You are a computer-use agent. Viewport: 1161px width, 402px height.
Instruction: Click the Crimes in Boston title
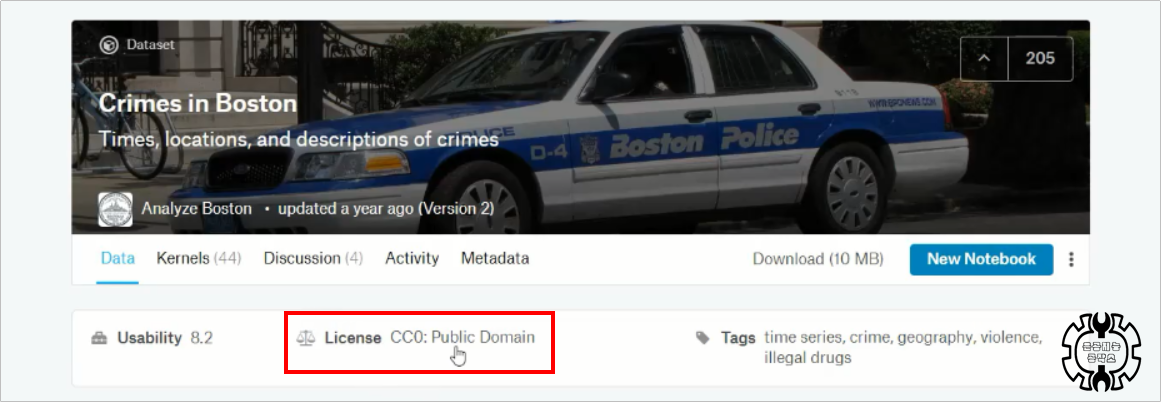pyautogui.click(x=197, y=103)
